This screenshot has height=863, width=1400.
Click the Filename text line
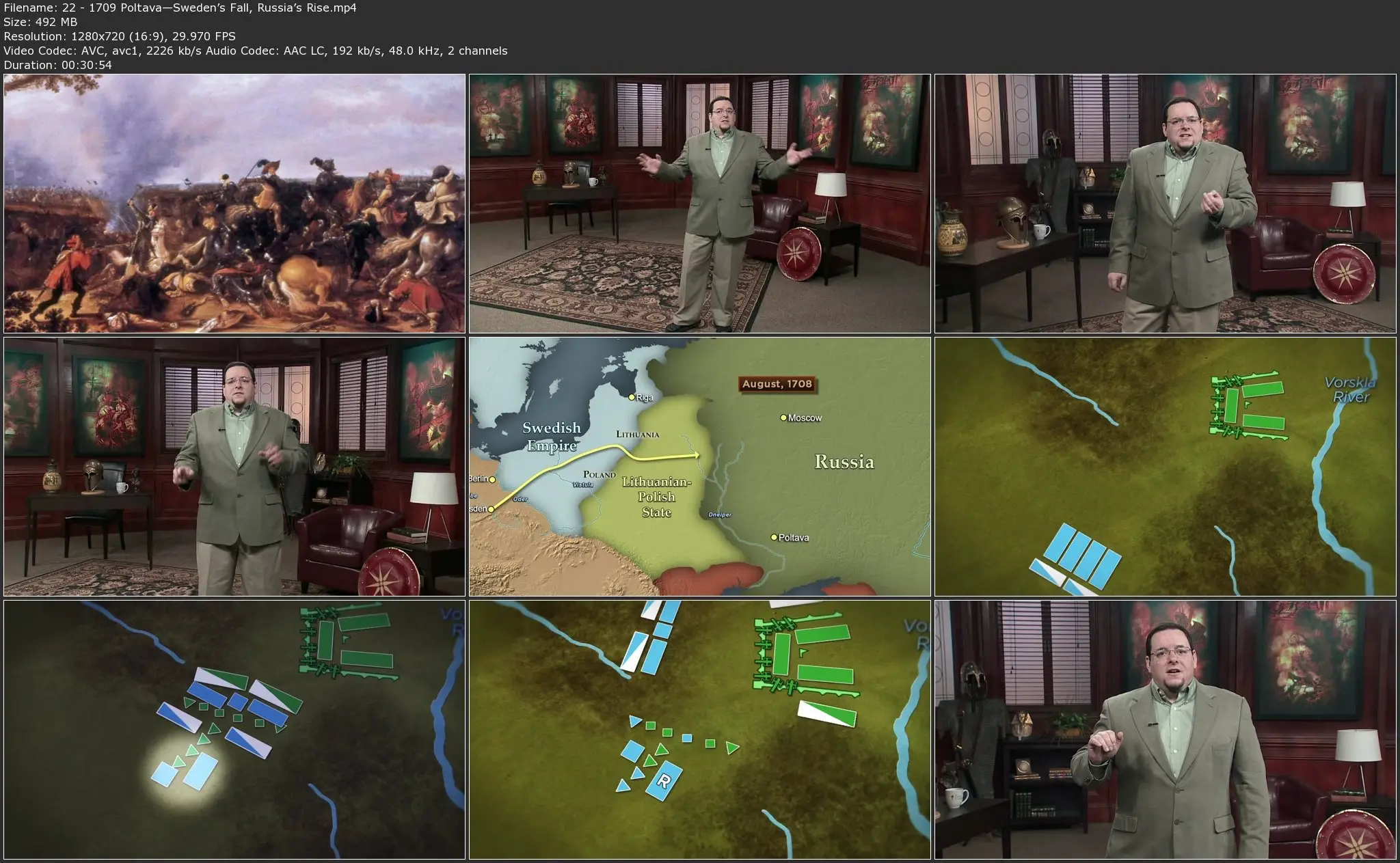tap(180, 8)
